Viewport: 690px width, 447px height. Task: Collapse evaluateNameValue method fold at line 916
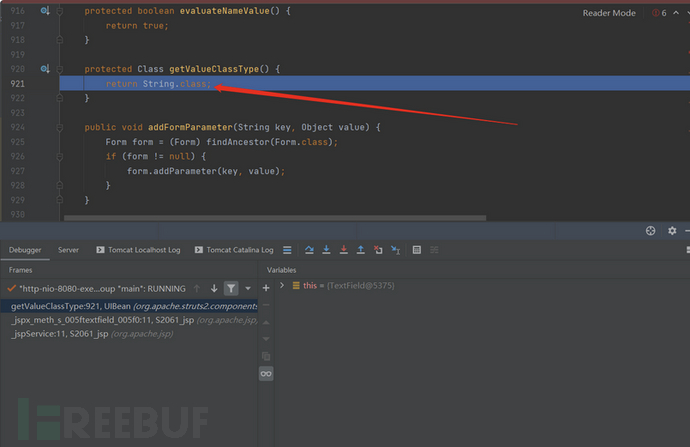[59, 11]
